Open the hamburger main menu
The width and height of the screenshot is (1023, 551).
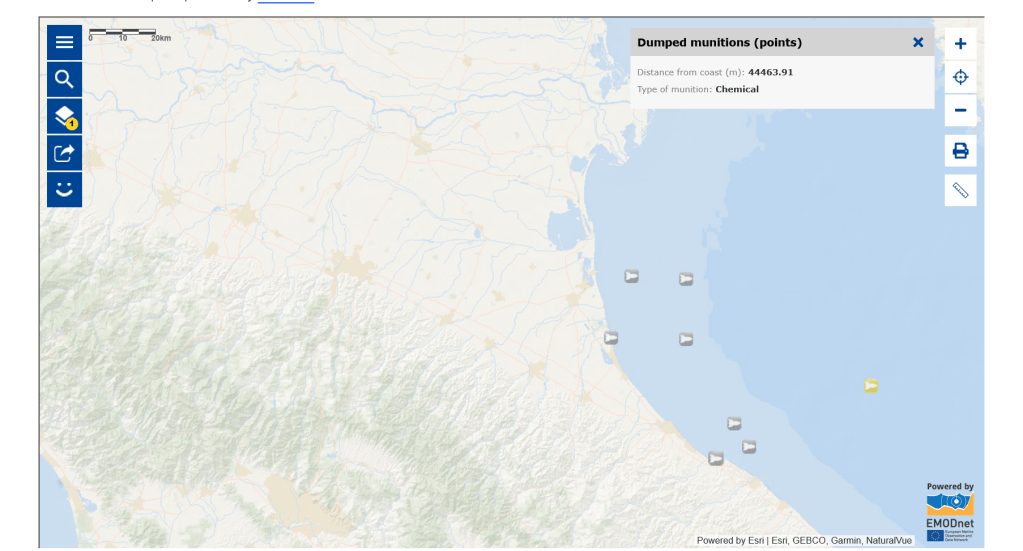(64, 42)
